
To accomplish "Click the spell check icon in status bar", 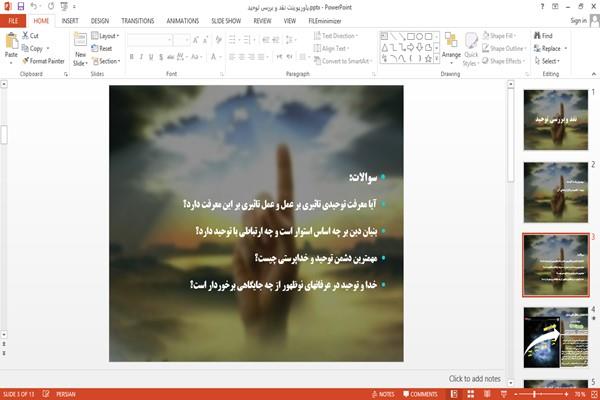I will coord(46,394).
